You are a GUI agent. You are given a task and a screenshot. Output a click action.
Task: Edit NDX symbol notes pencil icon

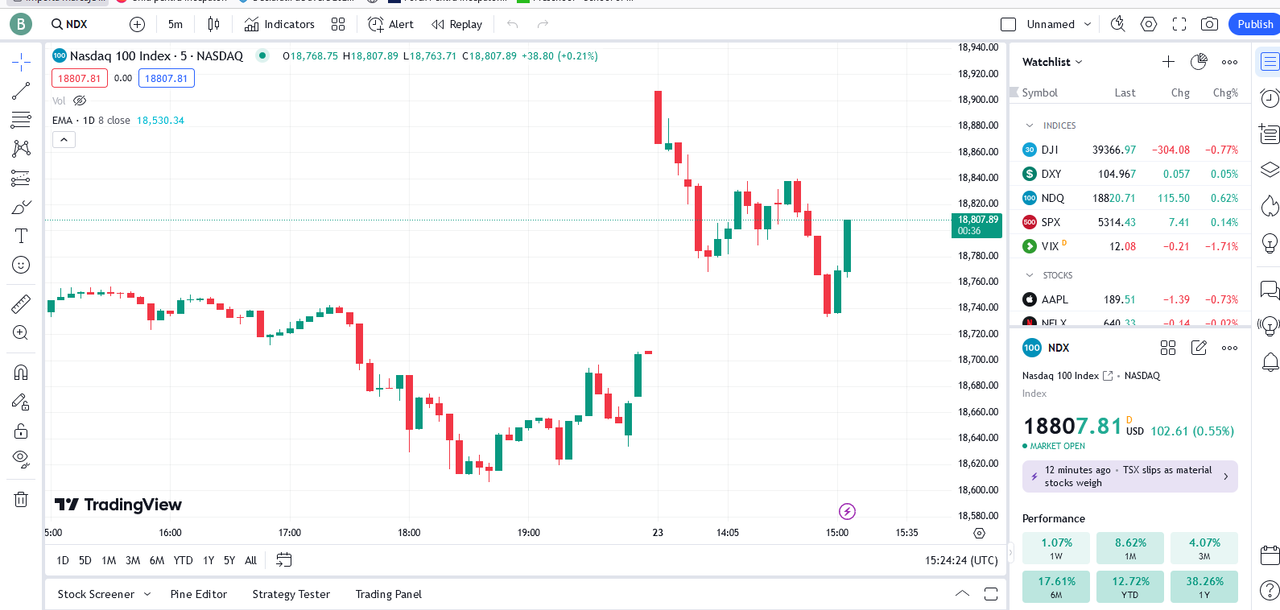click(x=1199, y=348)
